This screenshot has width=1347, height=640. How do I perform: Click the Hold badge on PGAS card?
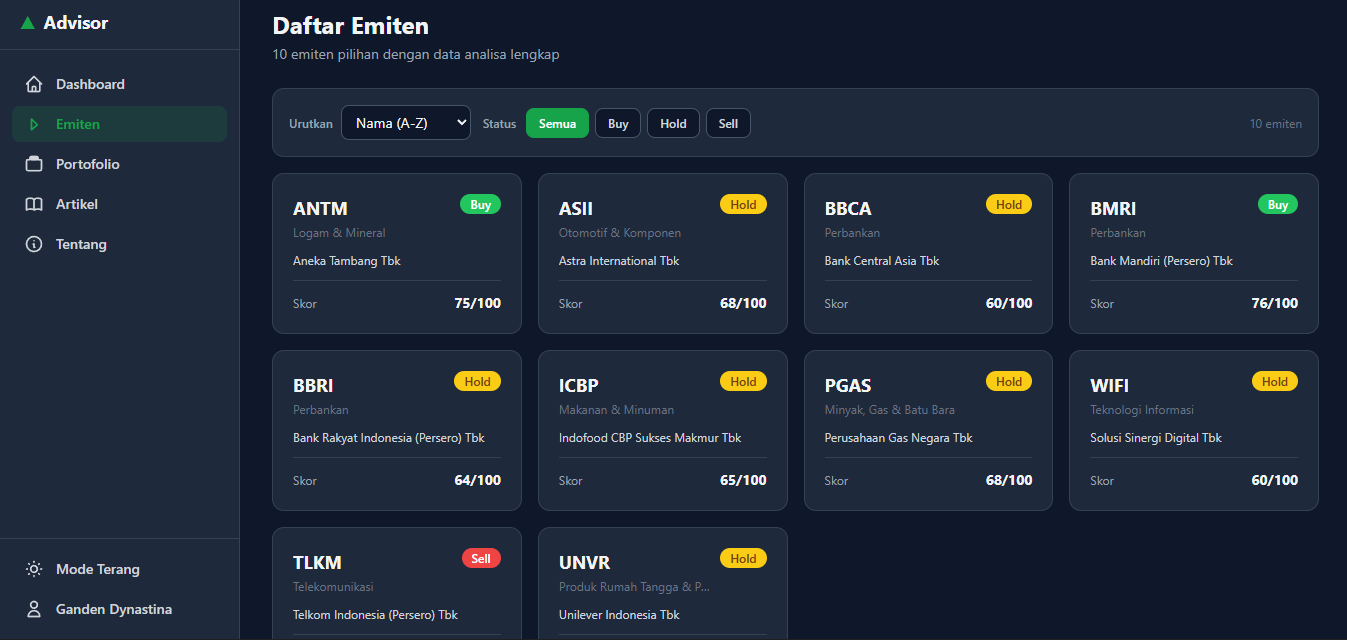pos(1009,381)
